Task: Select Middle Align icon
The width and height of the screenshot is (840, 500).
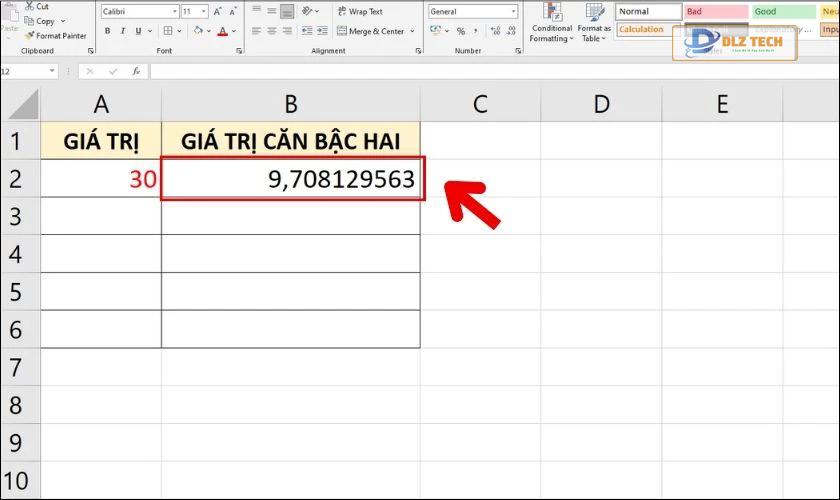Action: (x=272, y=10)
